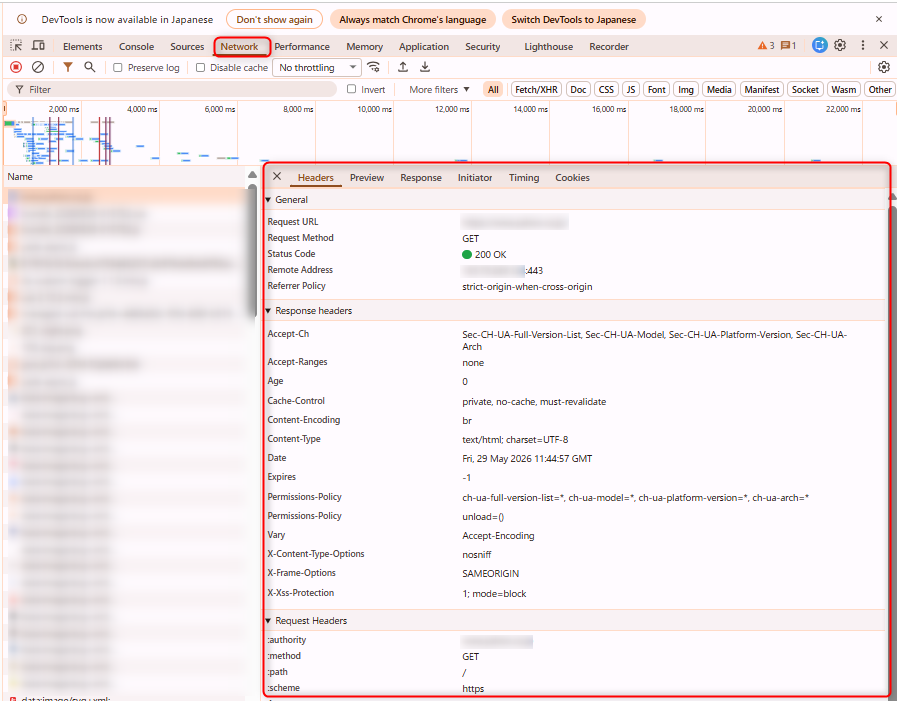This screenshot has height=701, width=897.
Task: Toggle the Manifest filter chip
Action: tap(761, 89)
